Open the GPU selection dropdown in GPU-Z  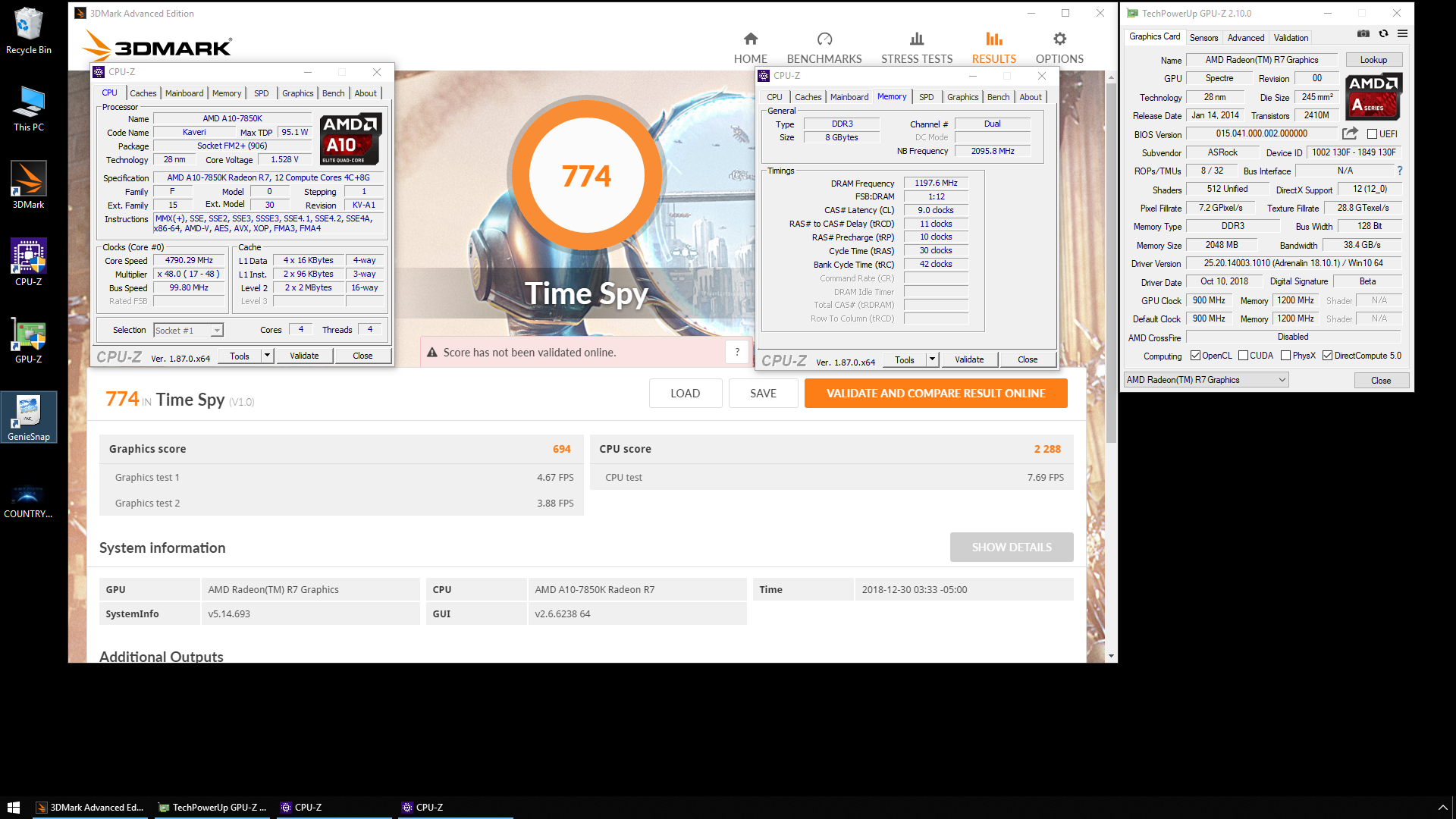(1206, 380)
